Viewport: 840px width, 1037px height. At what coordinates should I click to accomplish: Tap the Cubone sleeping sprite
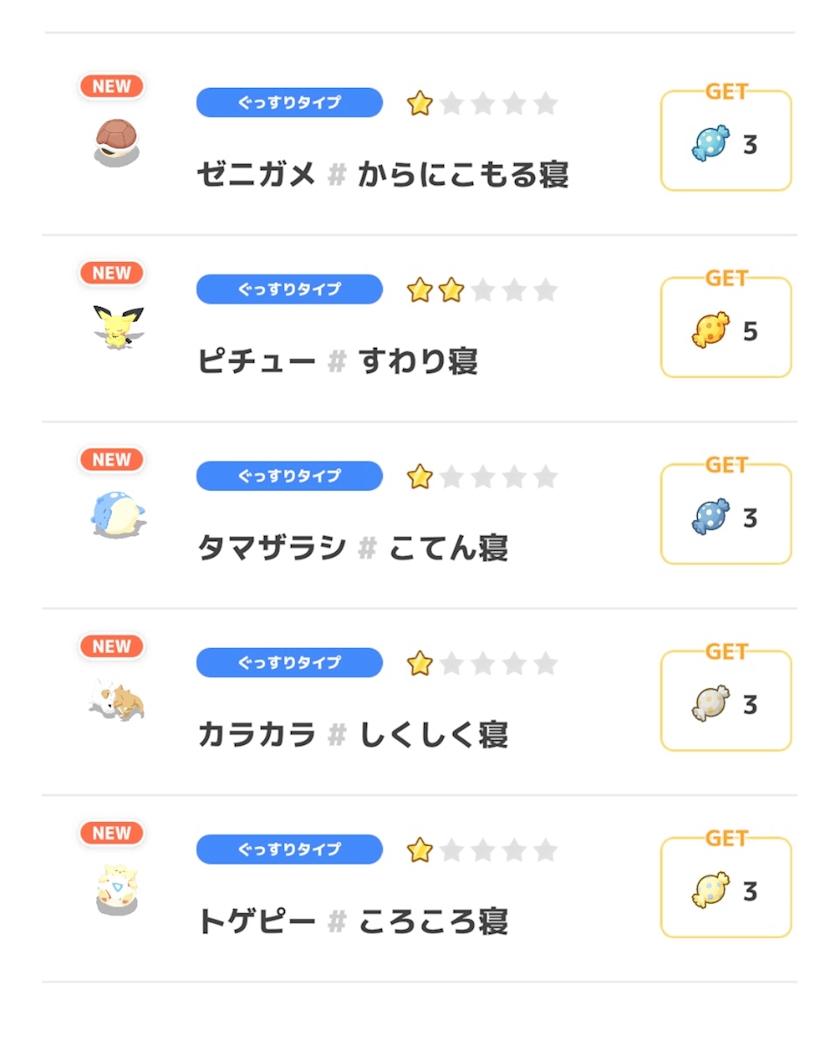[x=117, y=701]
